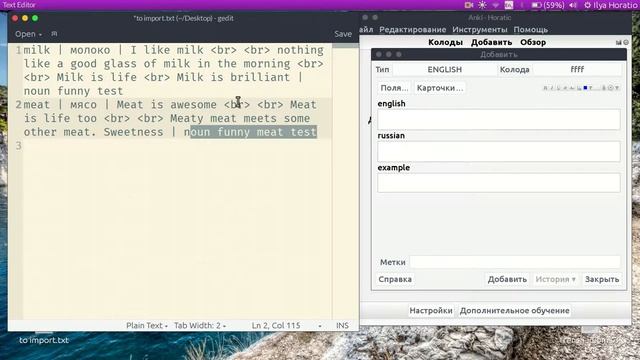Open the Помощь menu in Anki

click(531, 29)
